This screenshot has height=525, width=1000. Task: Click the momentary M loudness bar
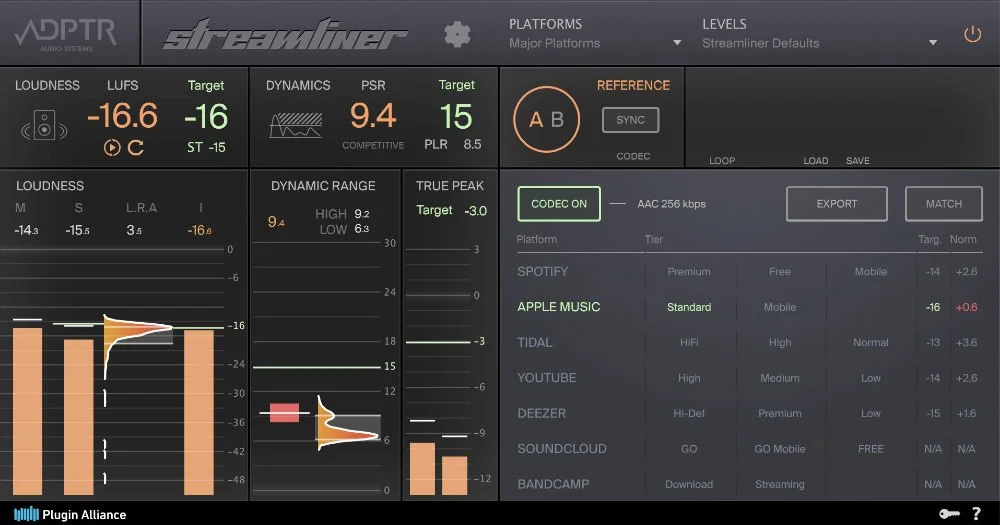(x=27, y=411)
